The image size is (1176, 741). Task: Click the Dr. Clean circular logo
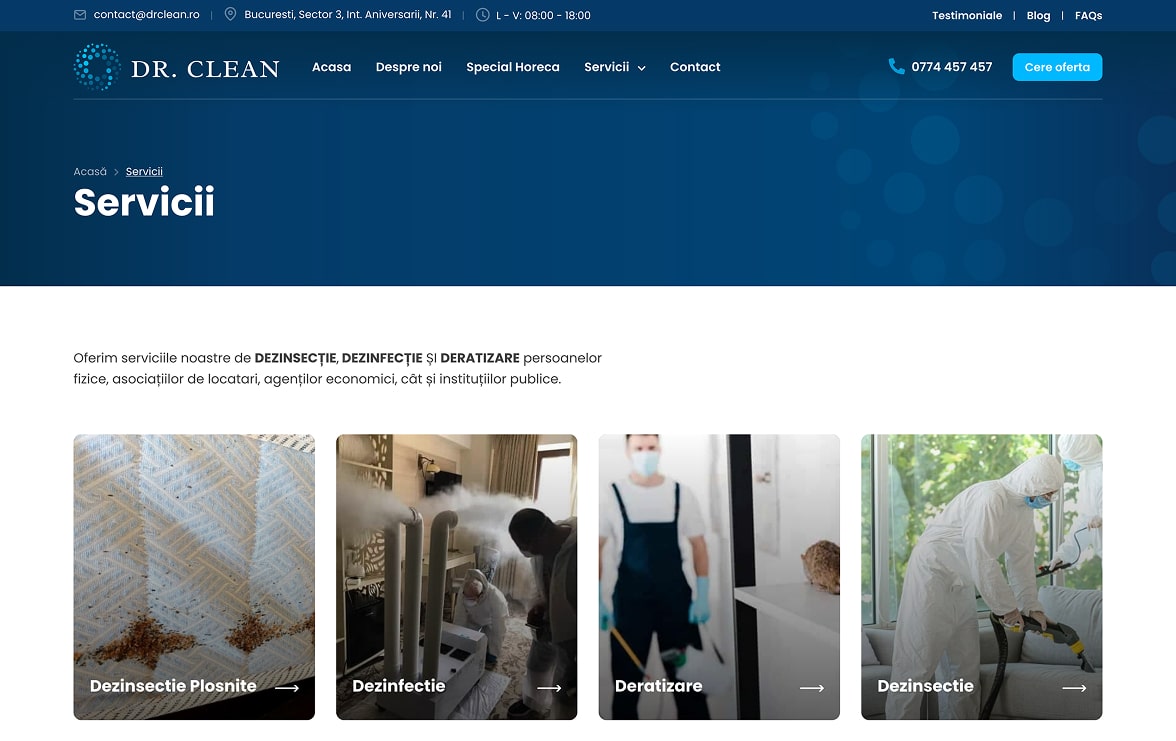[x=97, y=67]
